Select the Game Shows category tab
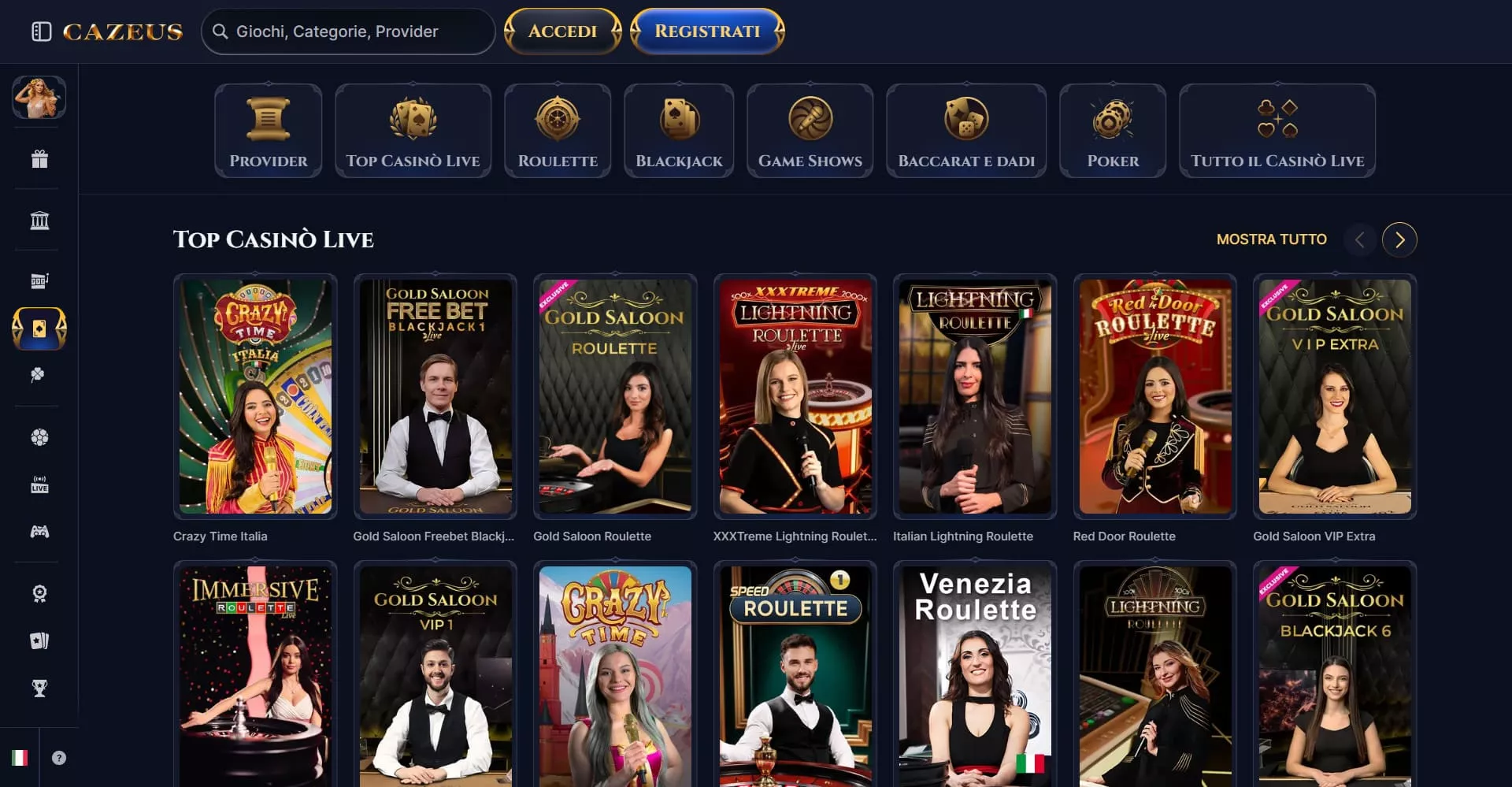 point(810,131)
